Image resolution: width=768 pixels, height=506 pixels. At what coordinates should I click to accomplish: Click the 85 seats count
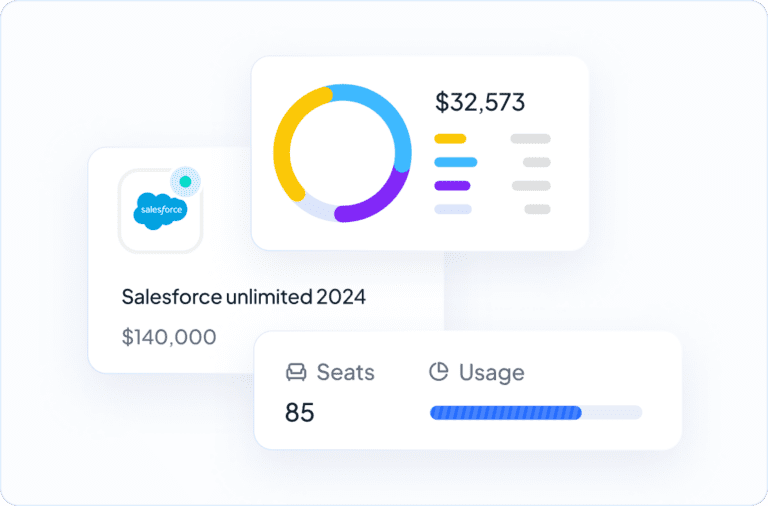click(299, 412)
